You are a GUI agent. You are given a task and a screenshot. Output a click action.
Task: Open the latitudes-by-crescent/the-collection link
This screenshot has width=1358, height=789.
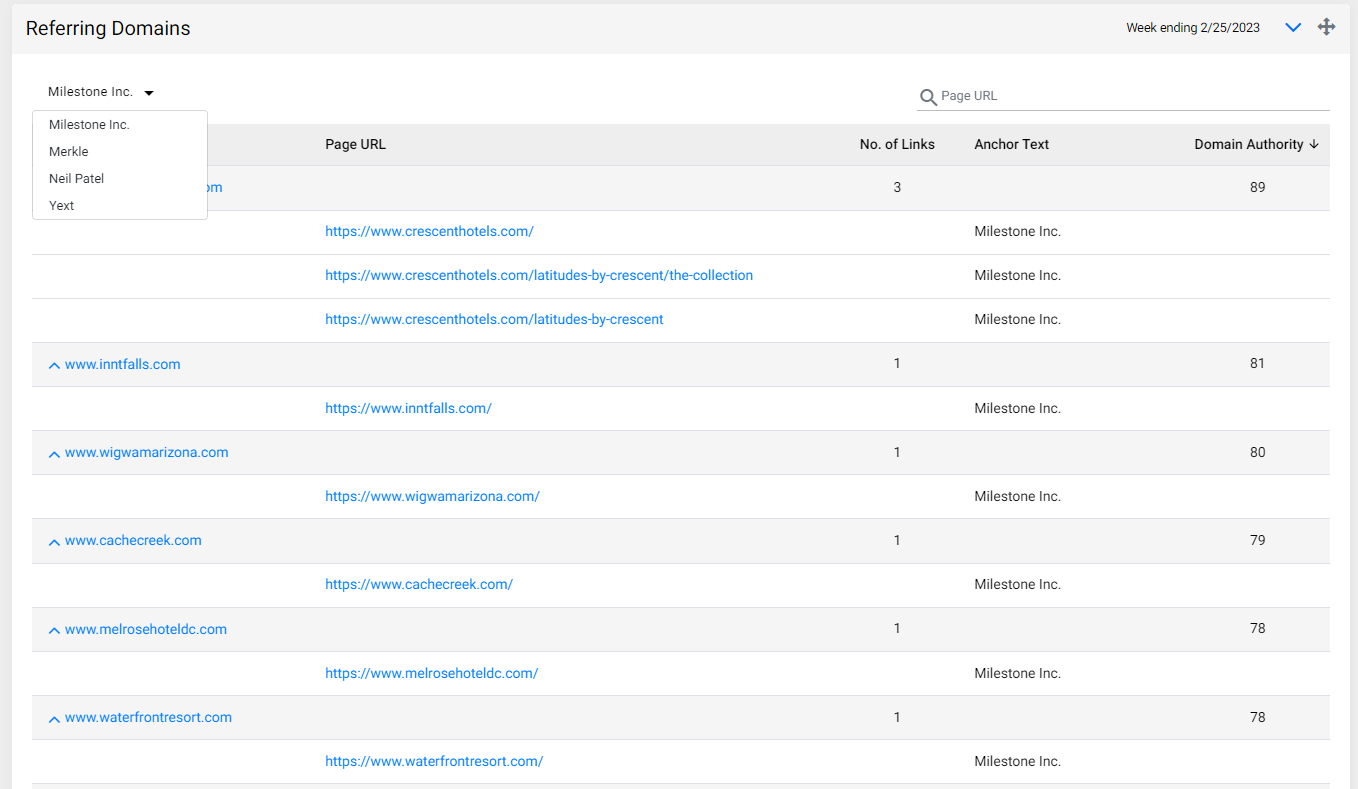click(x=539, y=275)
